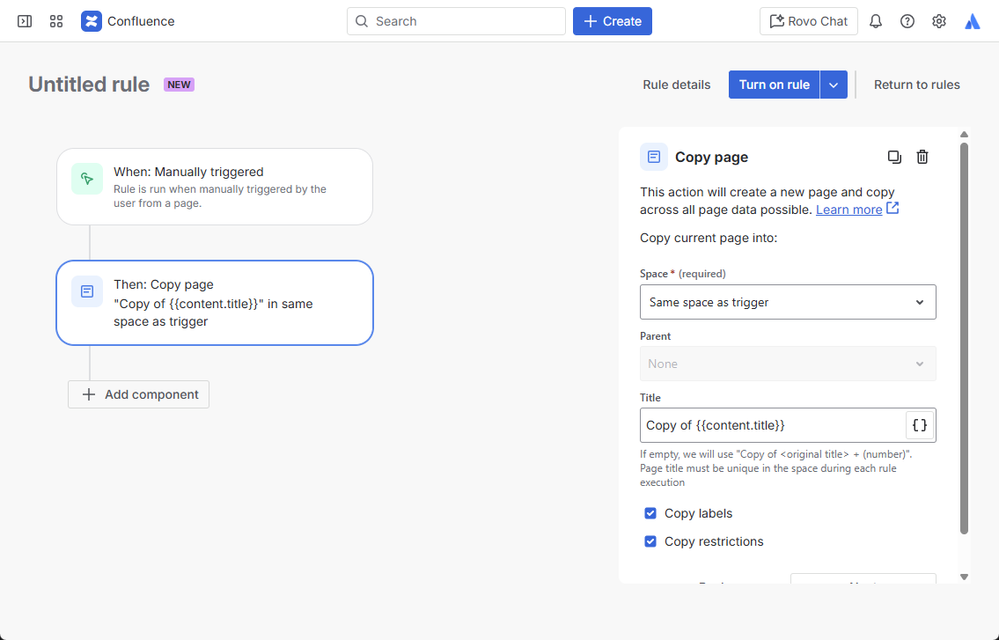Open the settings gear icon
The image size is (999, 640).
point(939,21)
